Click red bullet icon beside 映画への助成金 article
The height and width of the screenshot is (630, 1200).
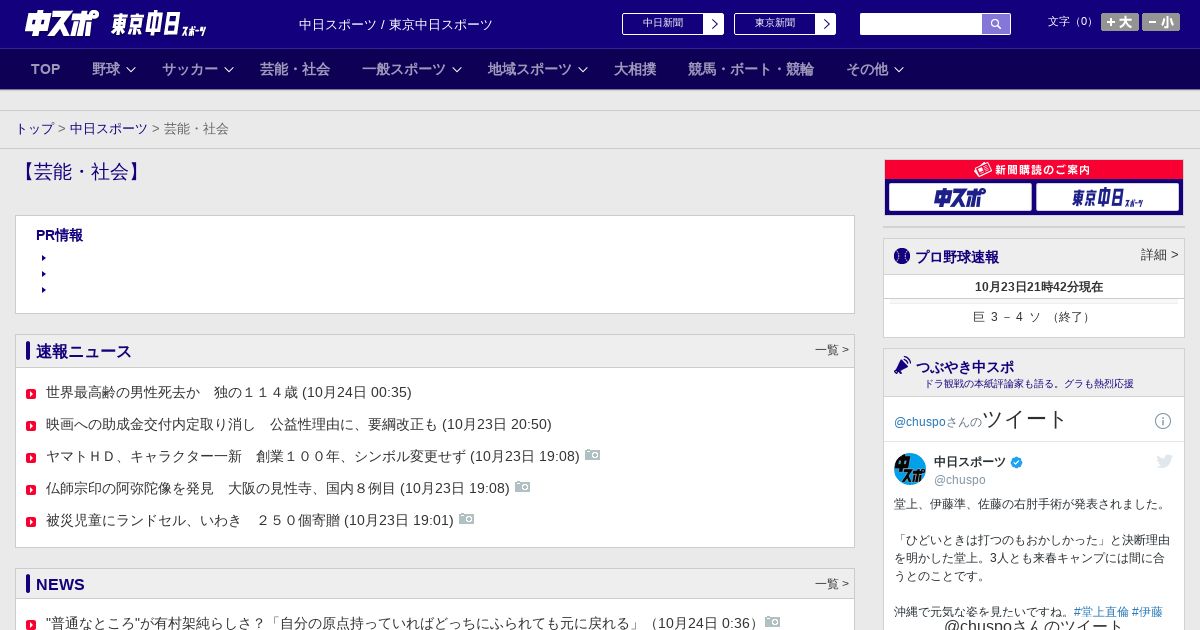[31, 426]
